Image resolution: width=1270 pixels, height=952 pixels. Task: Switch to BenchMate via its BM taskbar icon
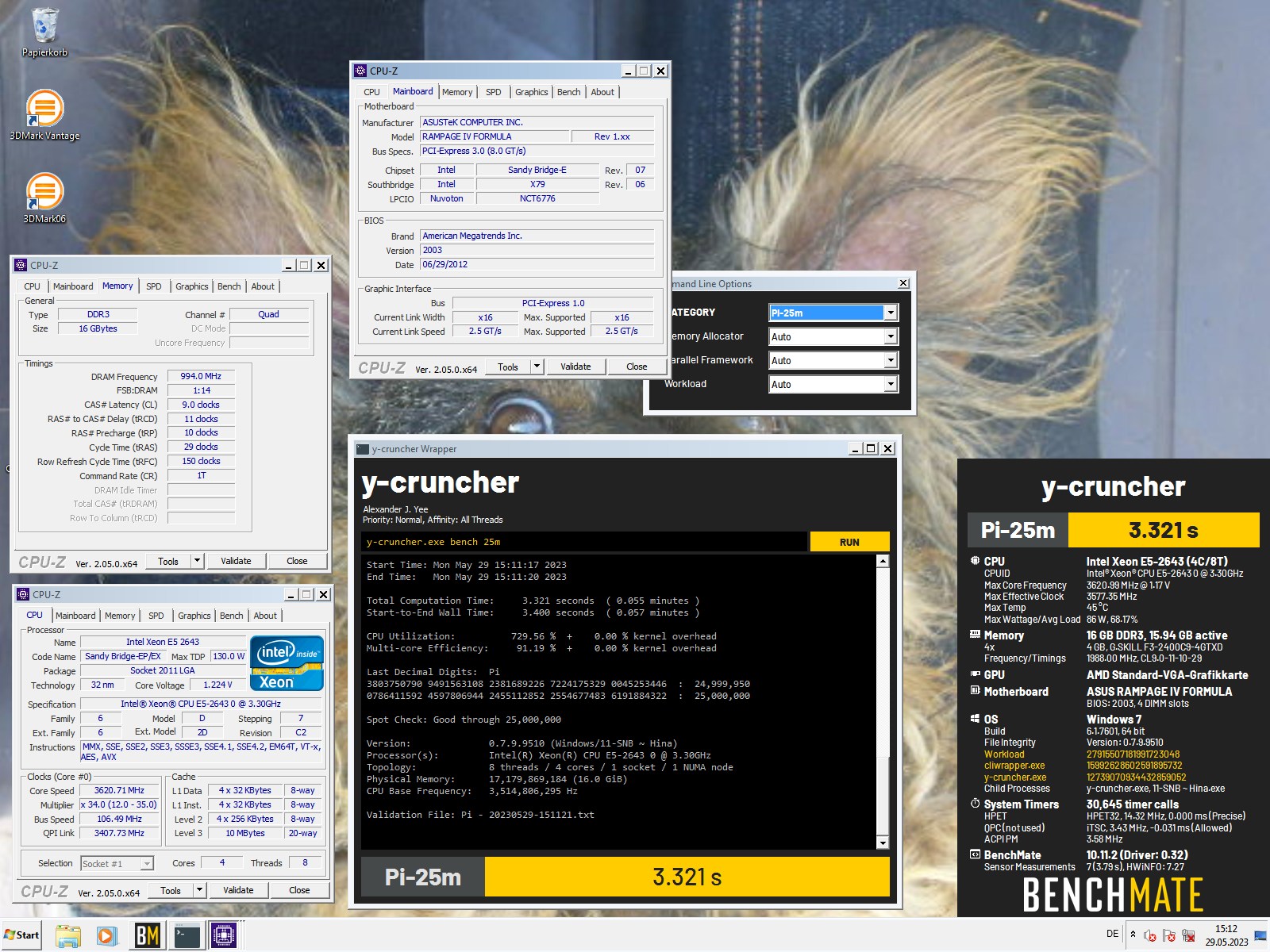pyautogui.click(x=147, y=936)
